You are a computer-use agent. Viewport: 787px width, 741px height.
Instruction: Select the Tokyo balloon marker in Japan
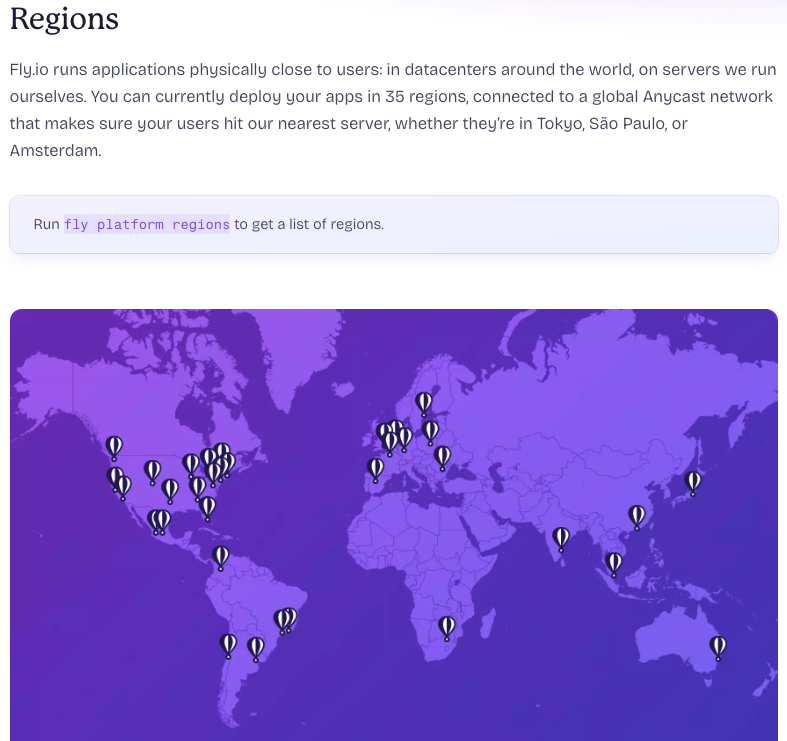point(693,483)
